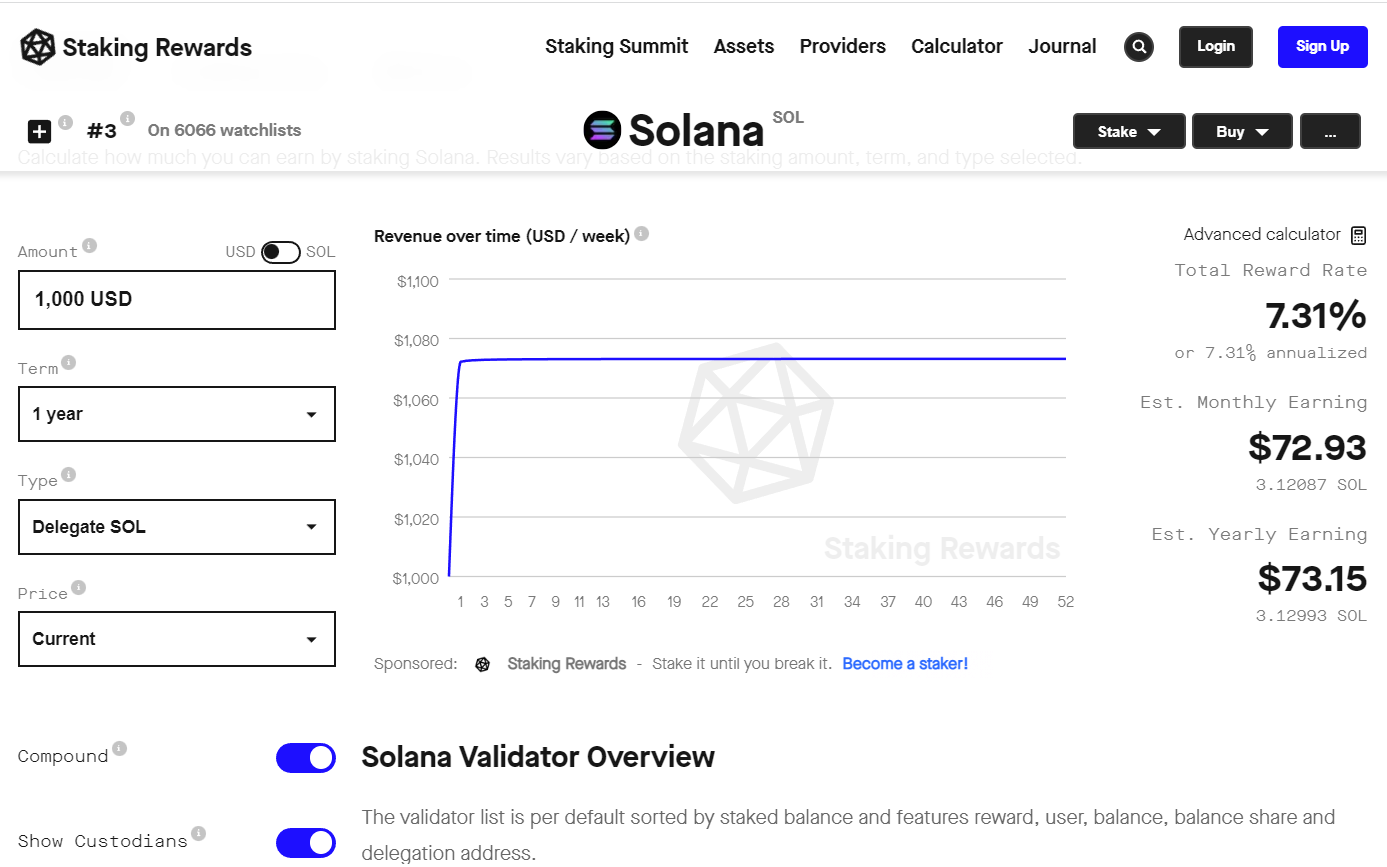Click the 7.31% total reward rate value
Viewport: 1387px width, 867px height.
click(1316, 316)
